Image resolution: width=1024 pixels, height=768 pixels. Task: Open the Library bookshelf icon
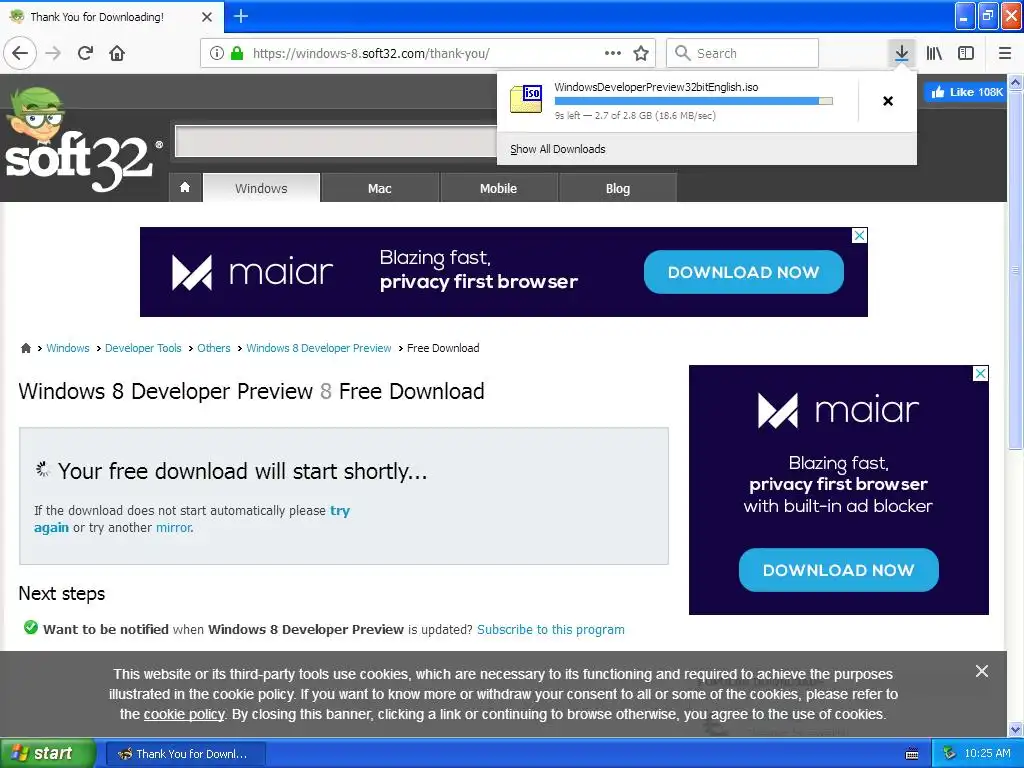934,53
